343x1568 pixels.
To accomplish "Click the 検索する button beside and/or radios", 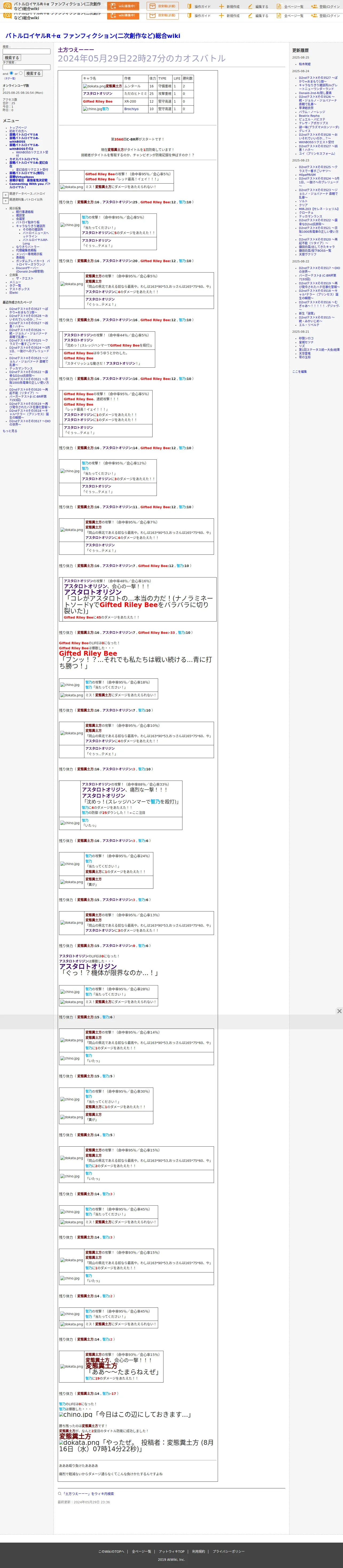I will coord(33,74).
